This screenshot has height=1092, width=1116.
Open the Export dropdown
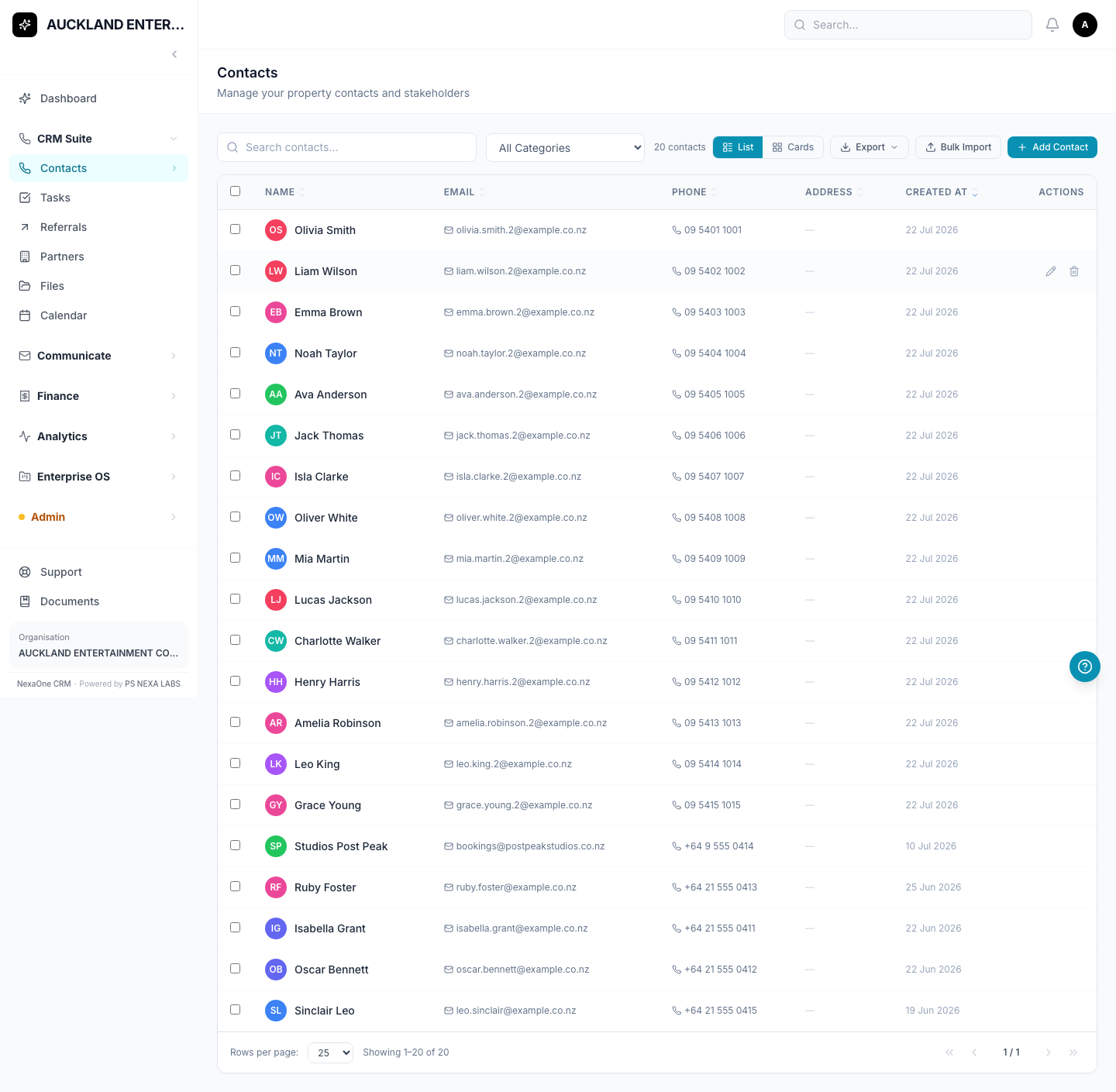click(869, 147)
